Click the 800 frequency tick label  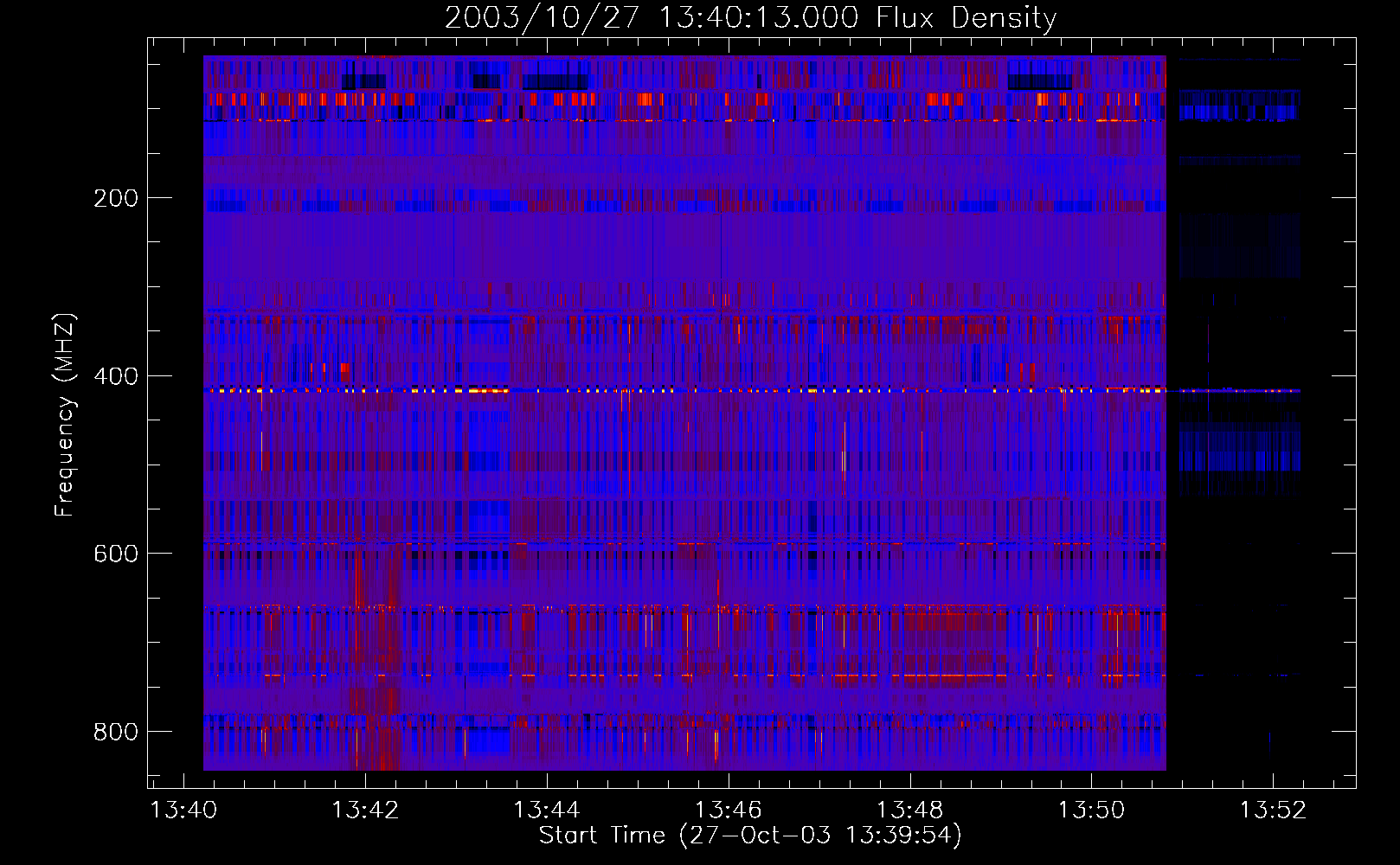115,732
